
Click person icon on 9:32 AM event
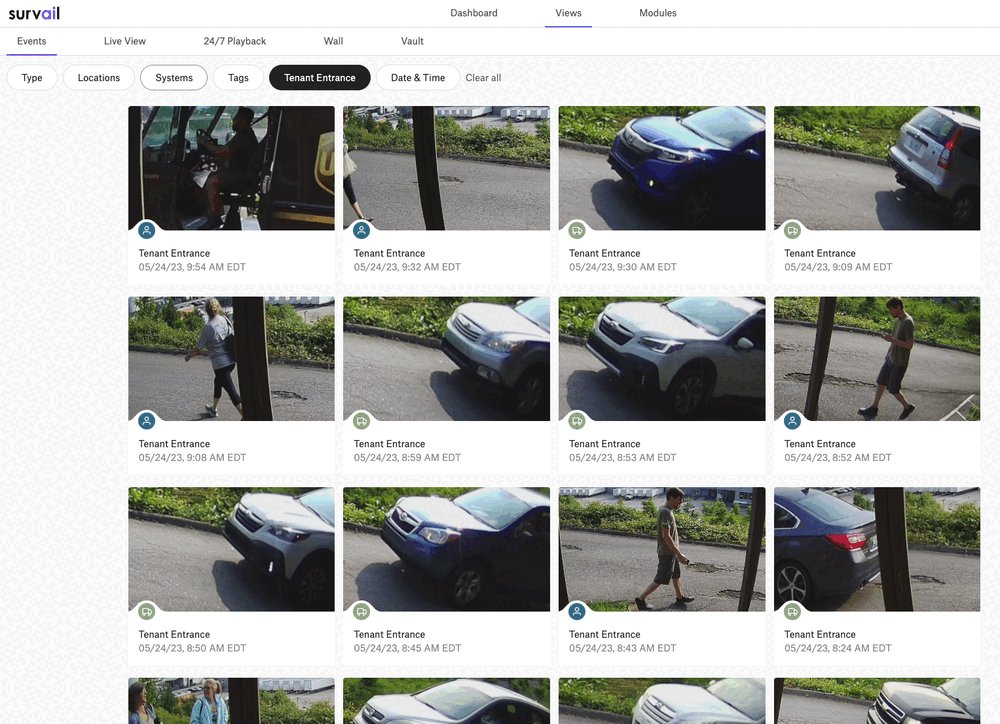tap(362, 230)
